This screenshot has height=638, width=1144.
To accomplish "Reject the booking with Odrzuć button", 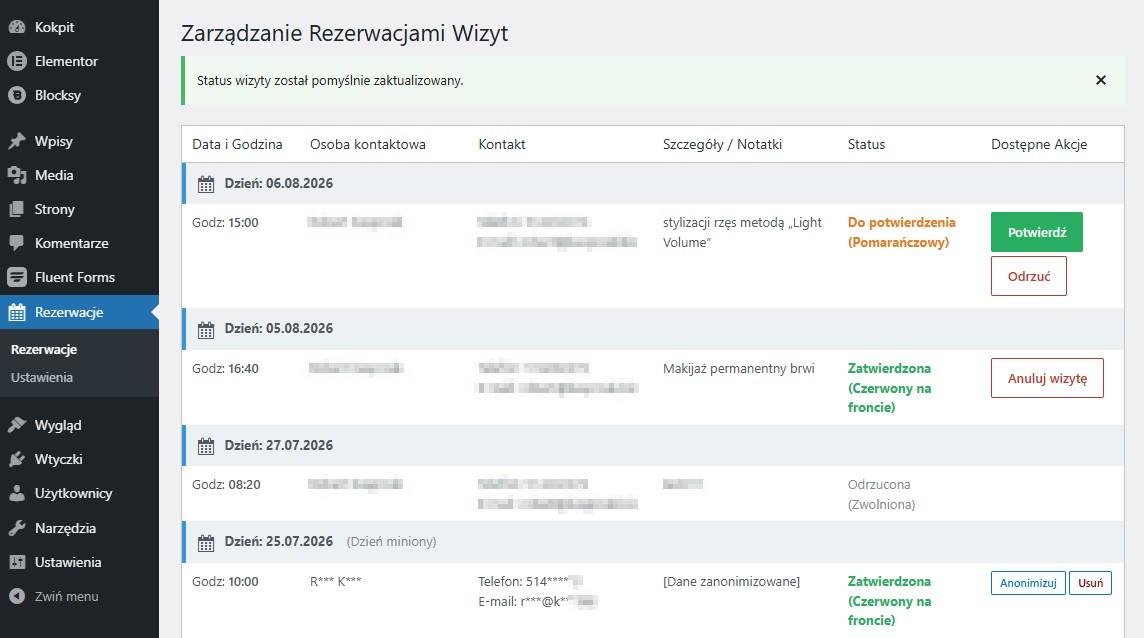I will [x=1029, y=276].
